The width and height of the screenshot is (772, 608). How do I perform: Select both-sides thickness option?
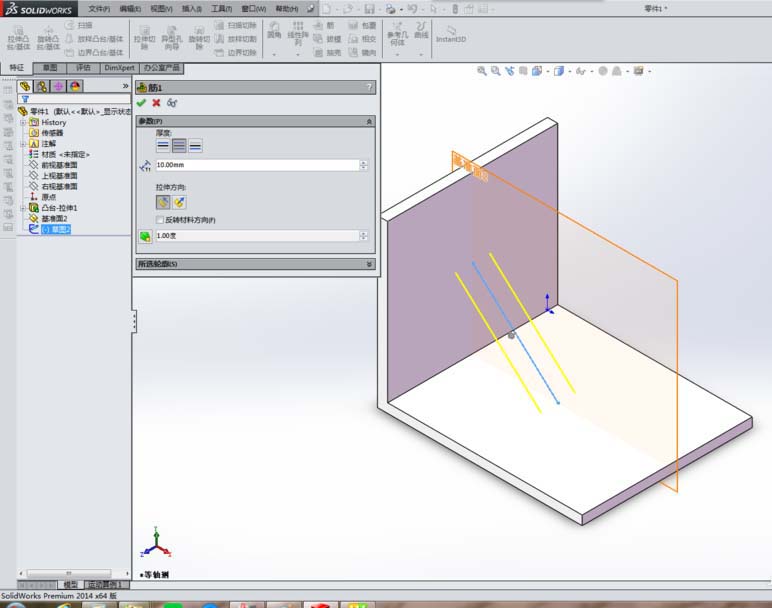tap(179, 146)
